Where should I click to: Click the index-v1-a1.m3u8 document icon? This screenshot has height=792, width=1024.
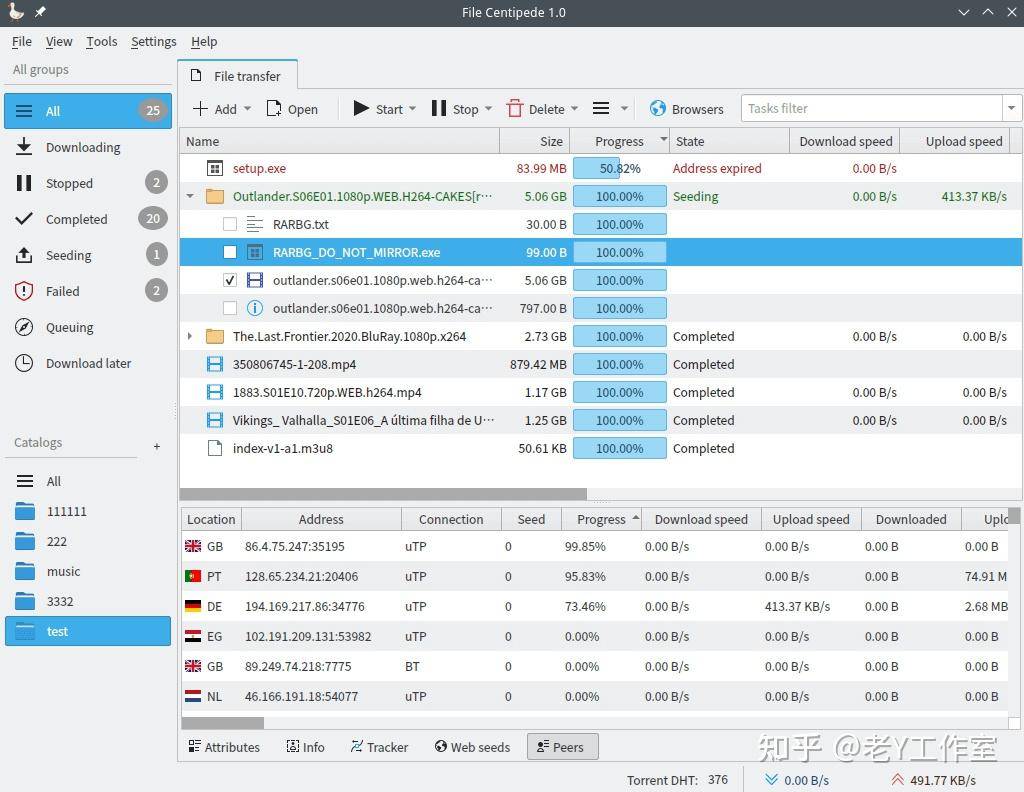point(215,449)
